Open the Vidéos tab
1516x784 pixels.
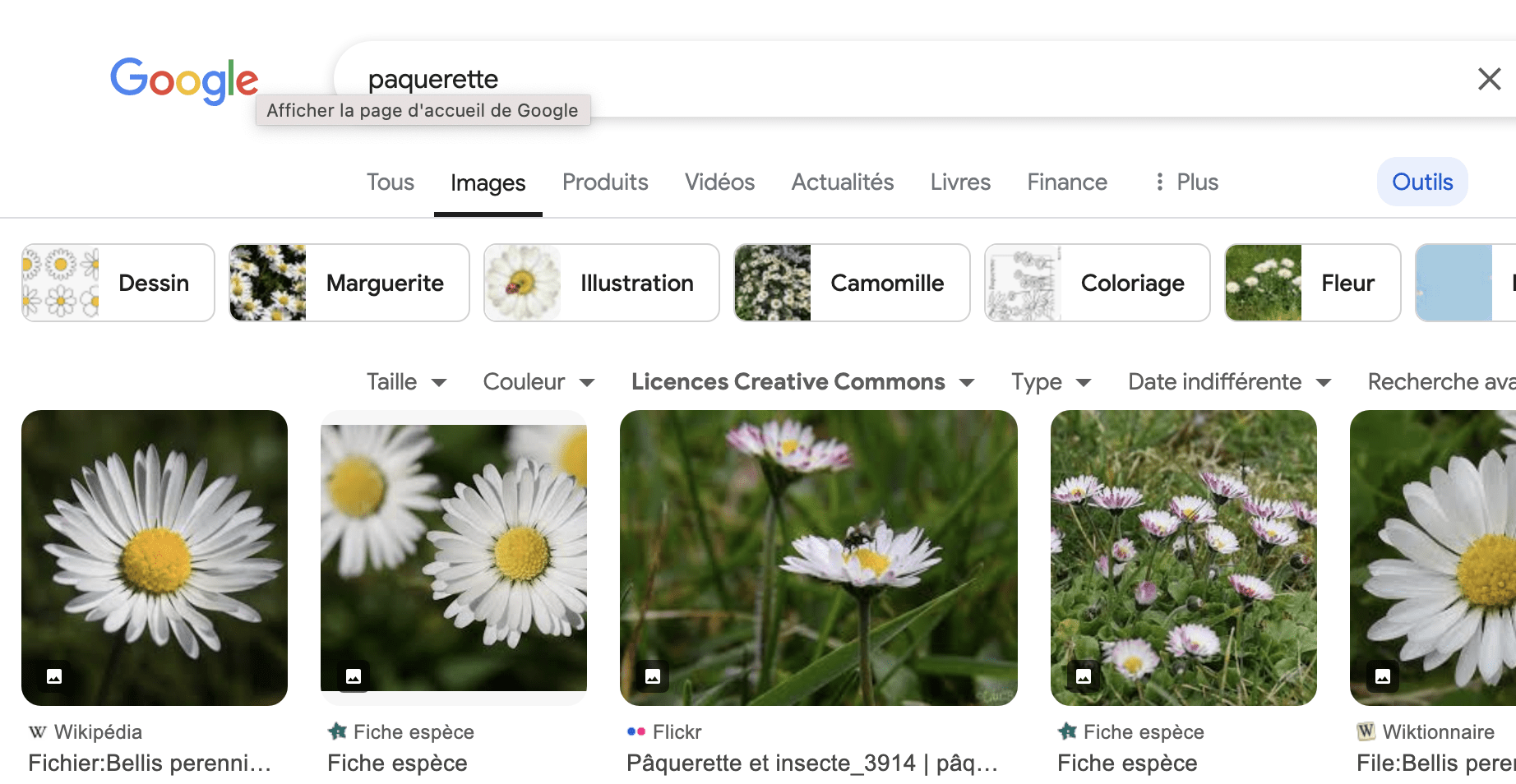tap(719, 182)
